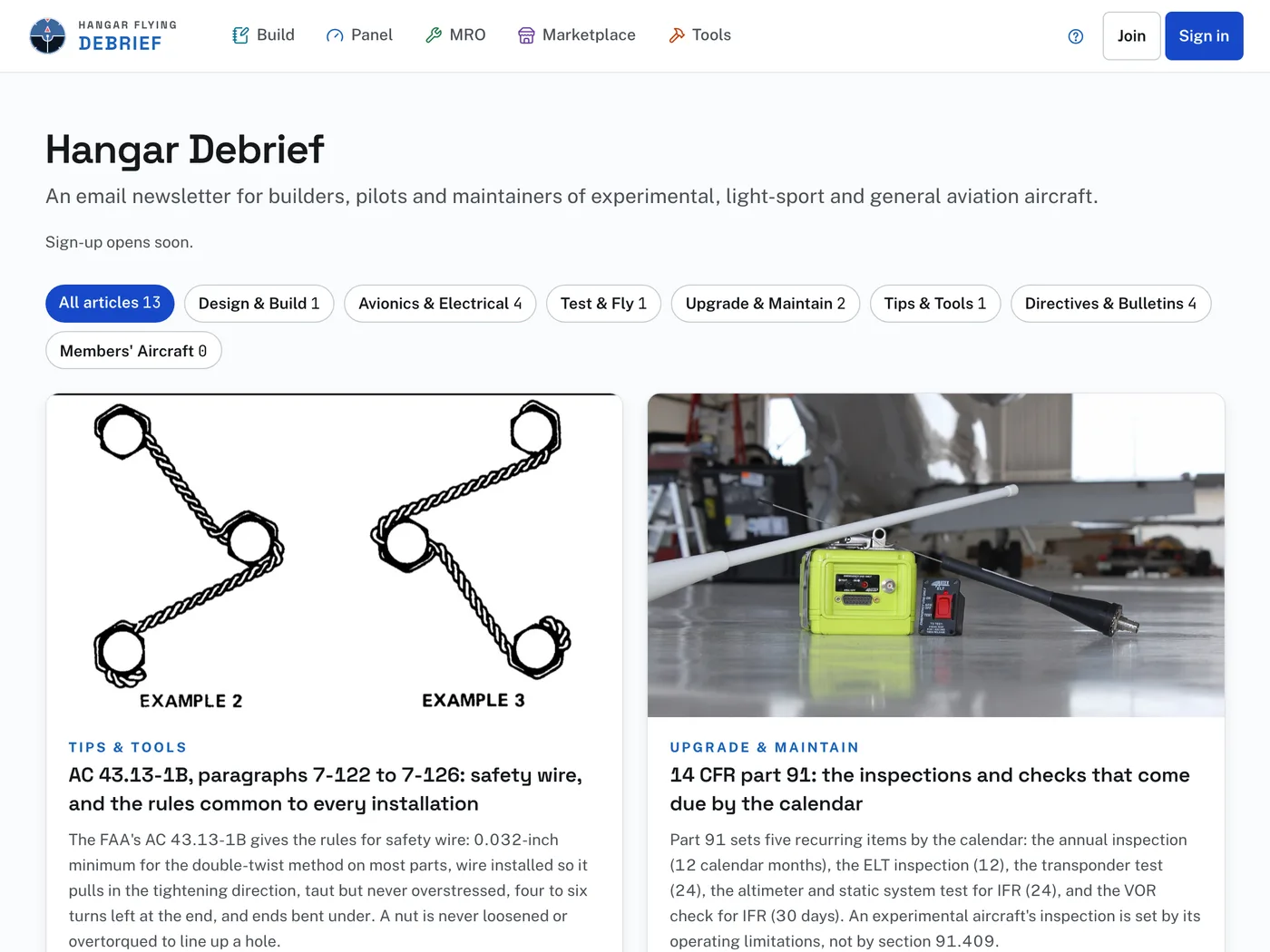Filter by Design & Build
Screen dimensions: 1270x952
point(259,304)
